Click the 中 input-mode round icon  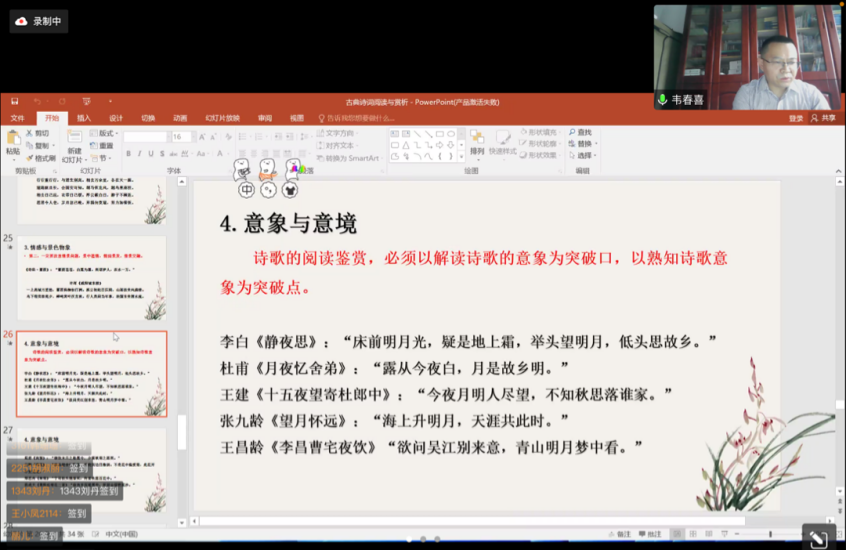(x=247, y=190)
